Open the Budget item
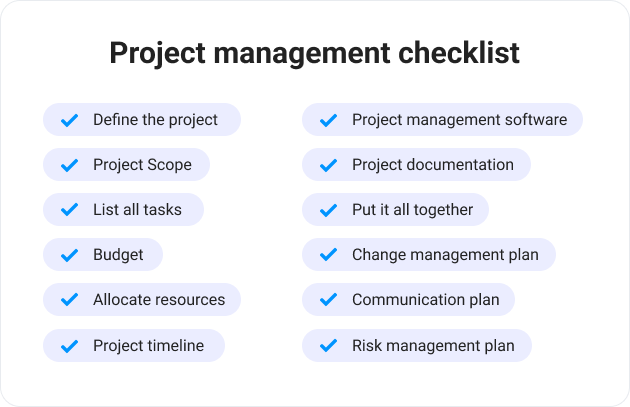 pos(103,255)
